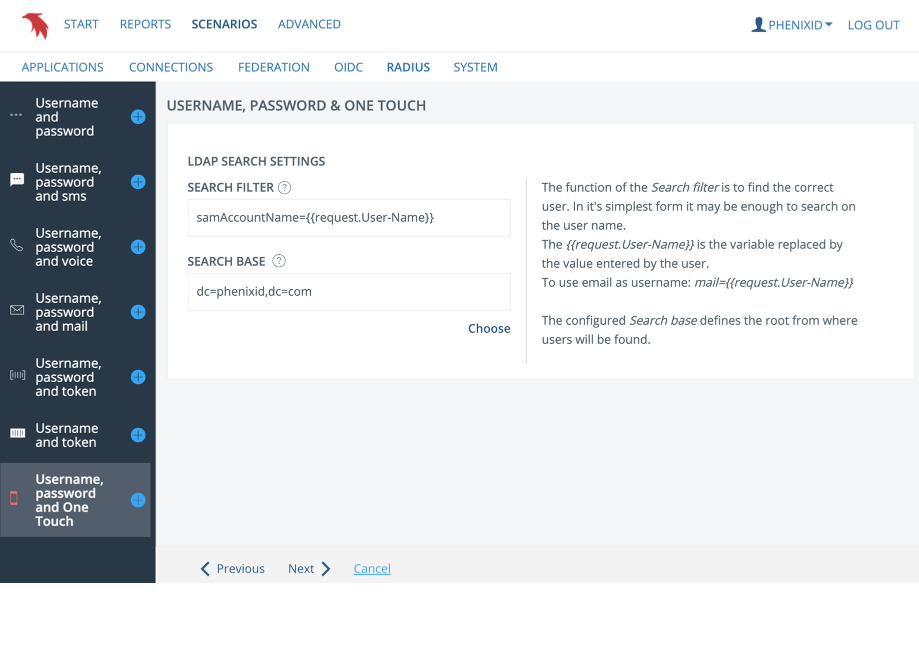Viewport: 919px width, 669px height.
Task: Click the Choose link for search base
Action: [488, 328]
